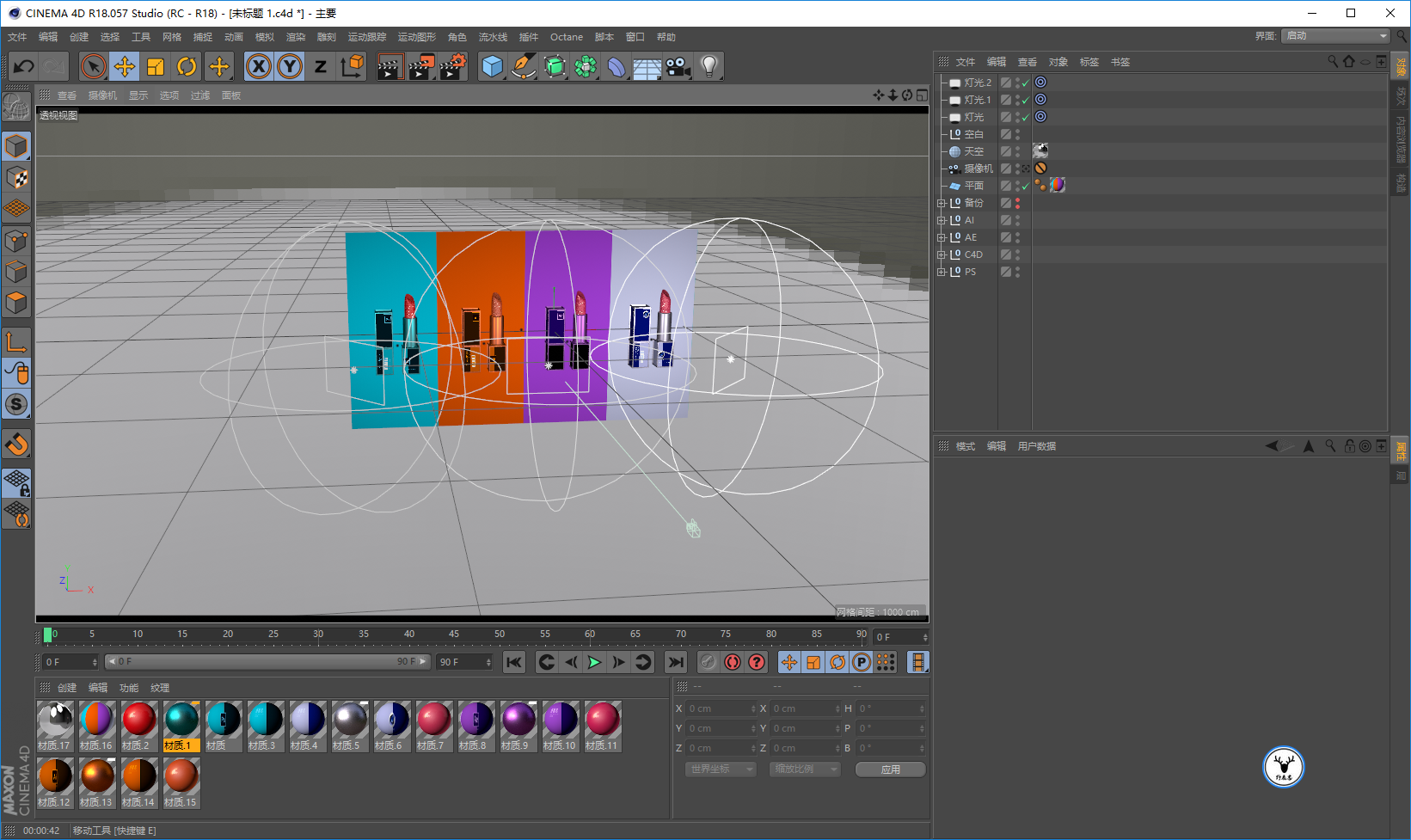Go to end of animation
1411x840 pixels.
676,662
